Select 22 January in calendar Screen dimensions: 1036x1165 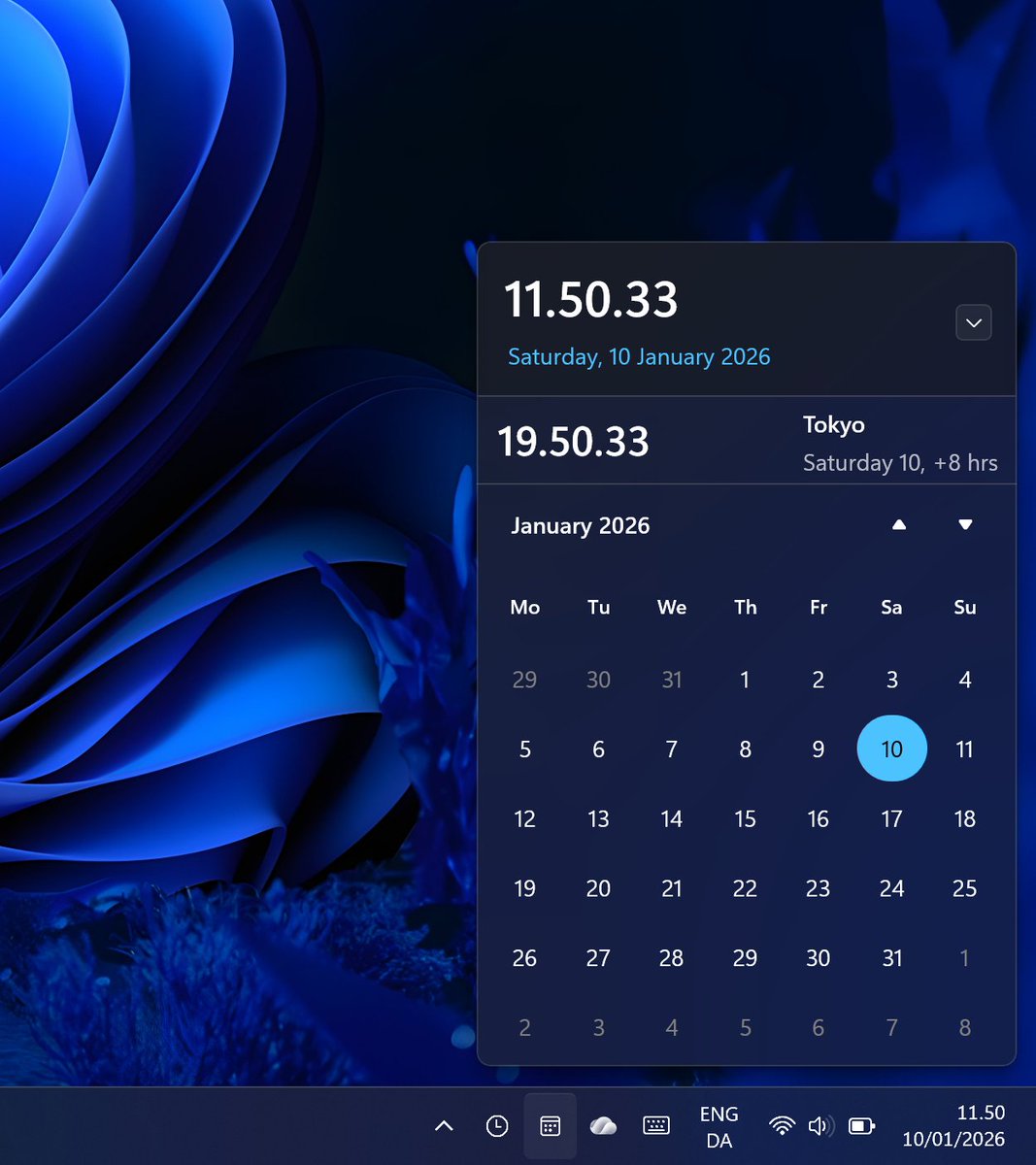(745, 888)
